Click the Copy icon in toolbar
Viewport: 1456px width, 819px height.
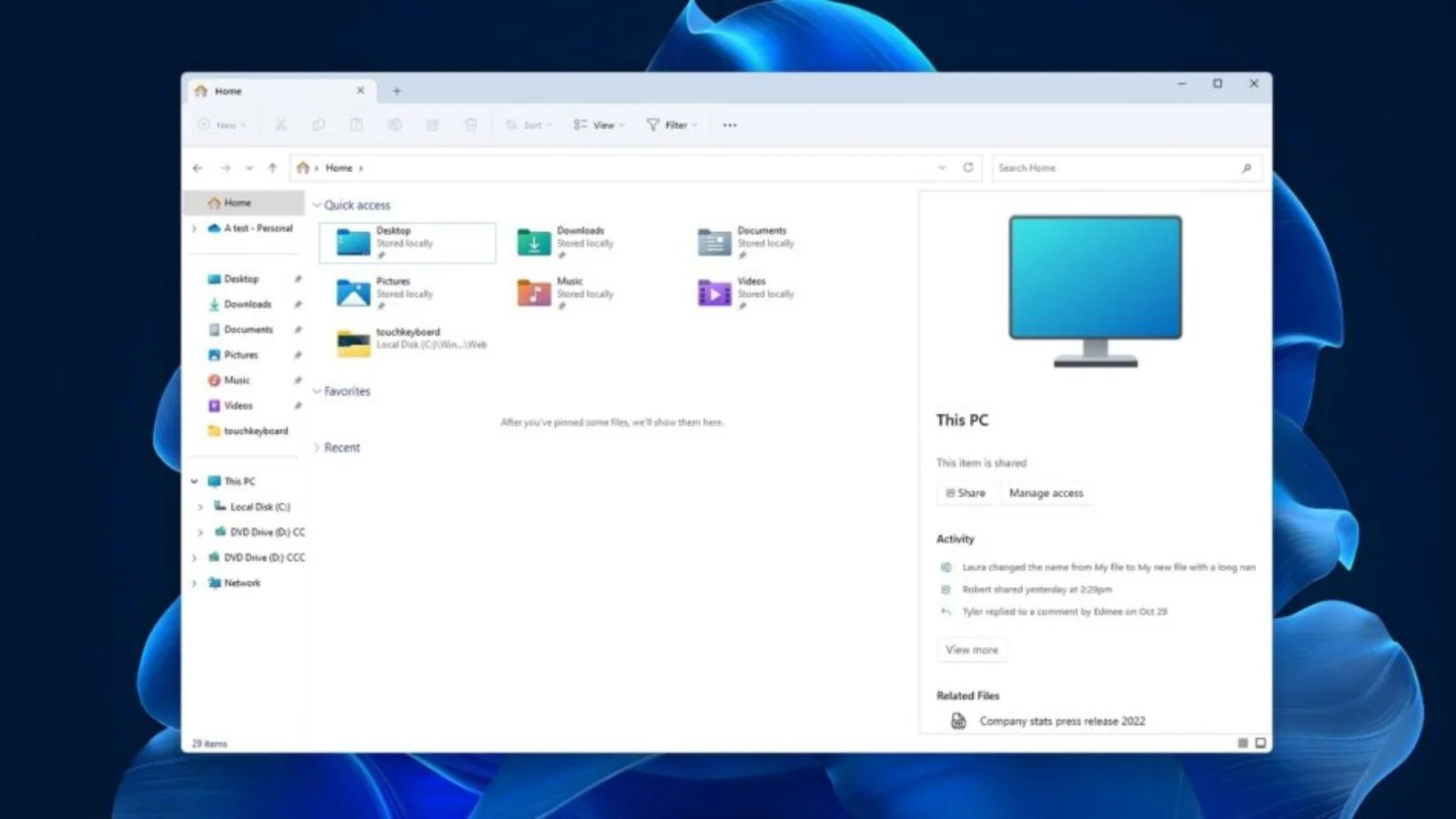[318, 125]
